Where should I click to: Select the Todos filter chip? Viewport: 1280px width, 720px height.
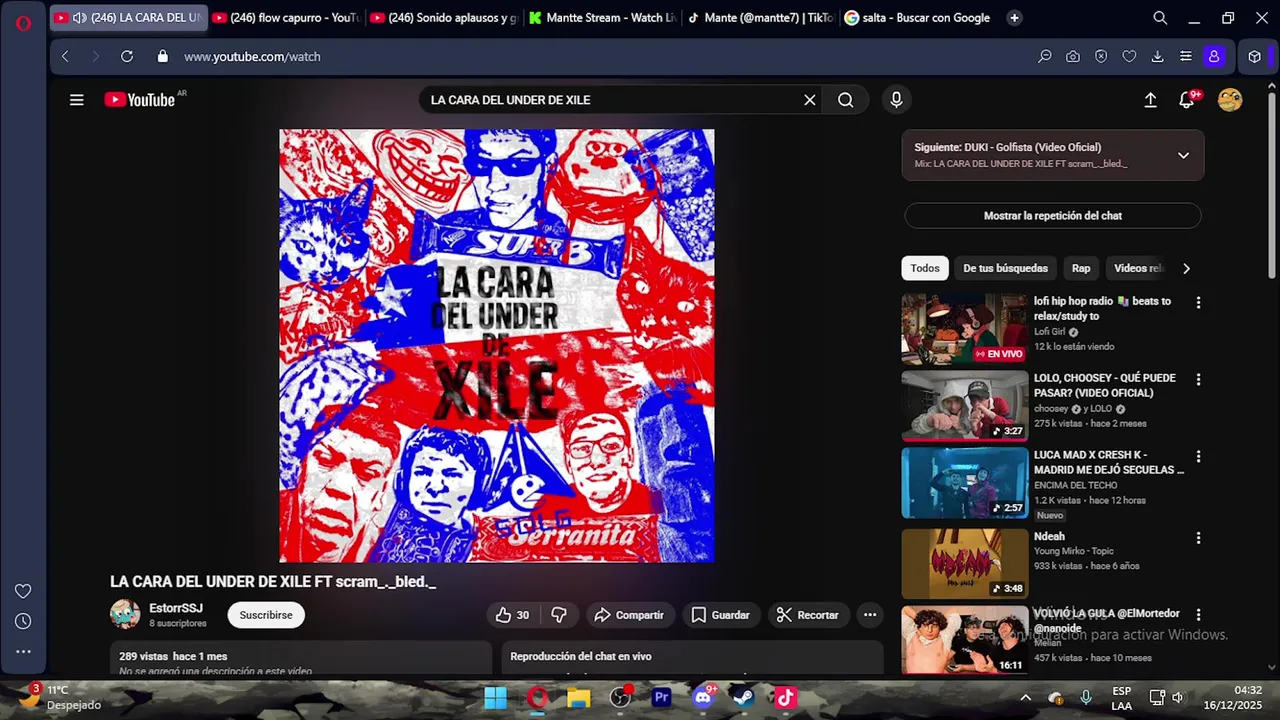click(x=925, y=268)
